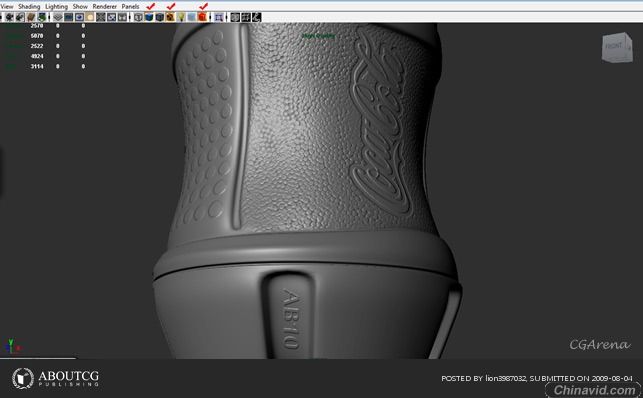Image resolution: width=643 pixels, height=398 pixels.
Task: Open the Panels menu
Action: coord(130,7)
